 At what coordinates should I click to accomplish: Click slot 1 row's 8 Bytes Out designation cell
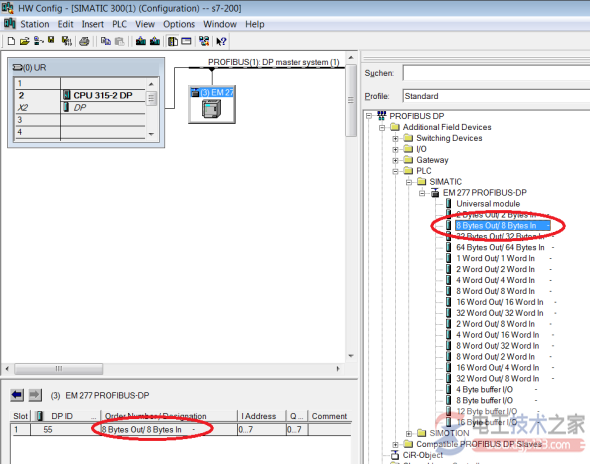tap(169, 429)
